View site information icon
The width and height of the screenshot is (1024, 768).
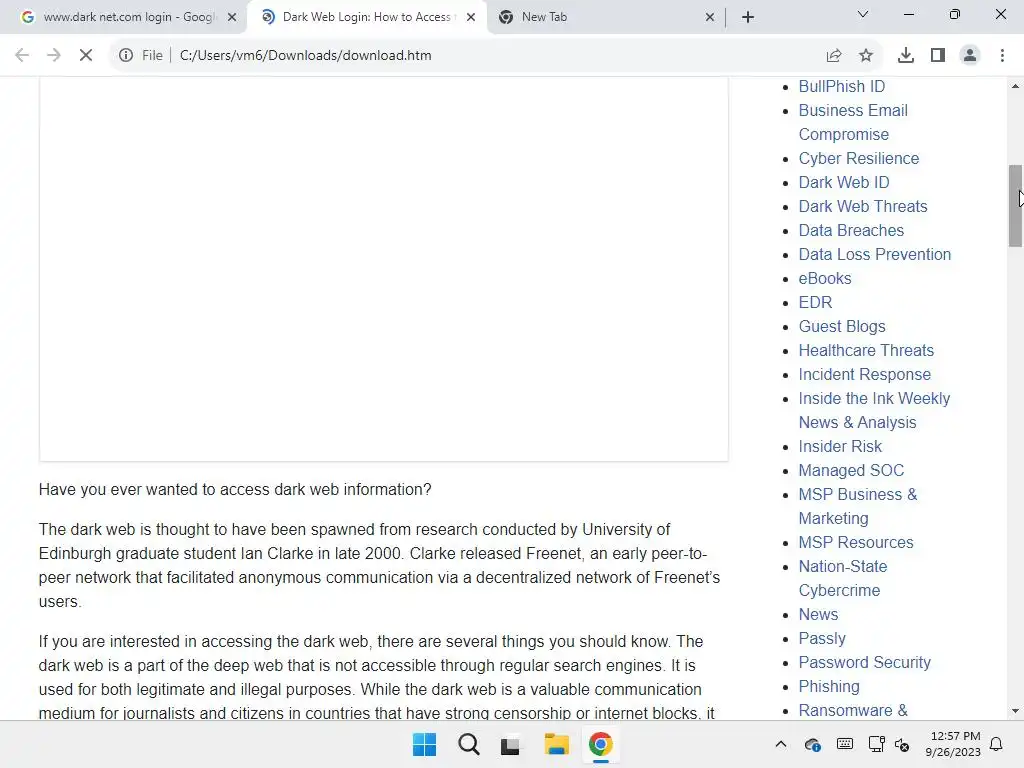pyautogui.click(x=126, y=56)
